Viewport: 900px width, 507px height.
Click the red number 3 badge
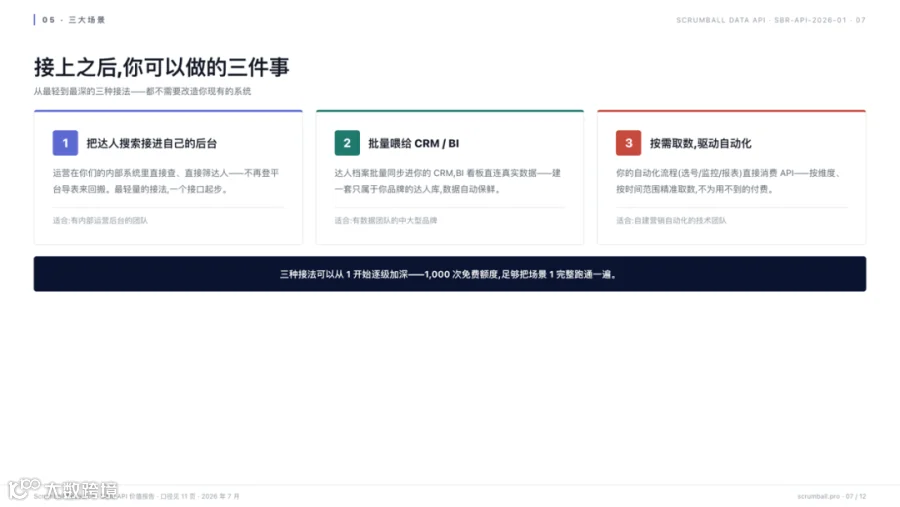coord(629,143)
